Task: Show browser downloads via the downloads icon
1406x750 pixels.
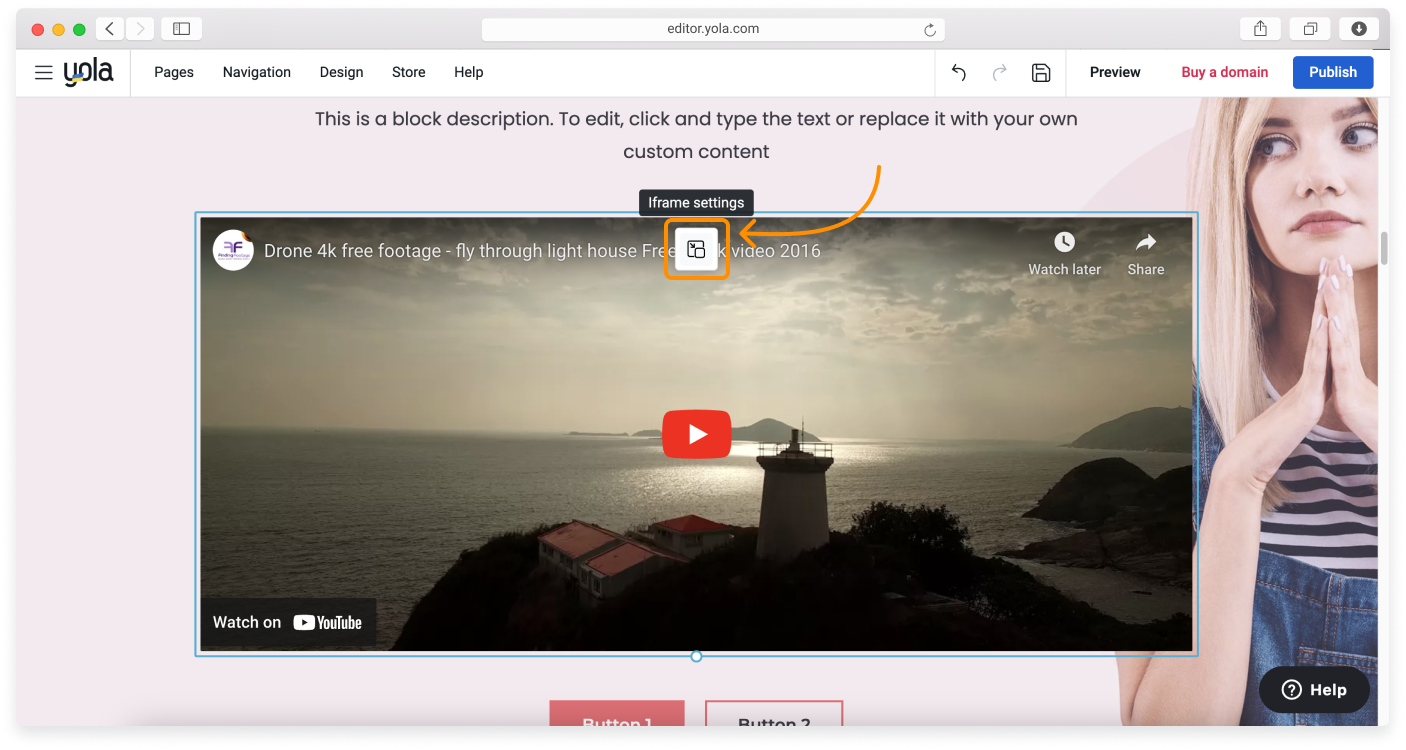Action: [x=1359, y=28]
